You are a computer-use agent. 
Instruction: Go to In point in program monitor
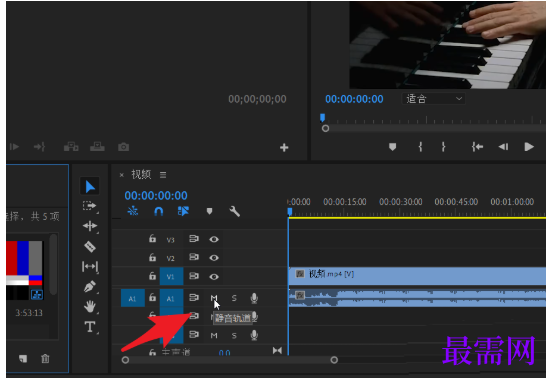(x=477, y=147)
